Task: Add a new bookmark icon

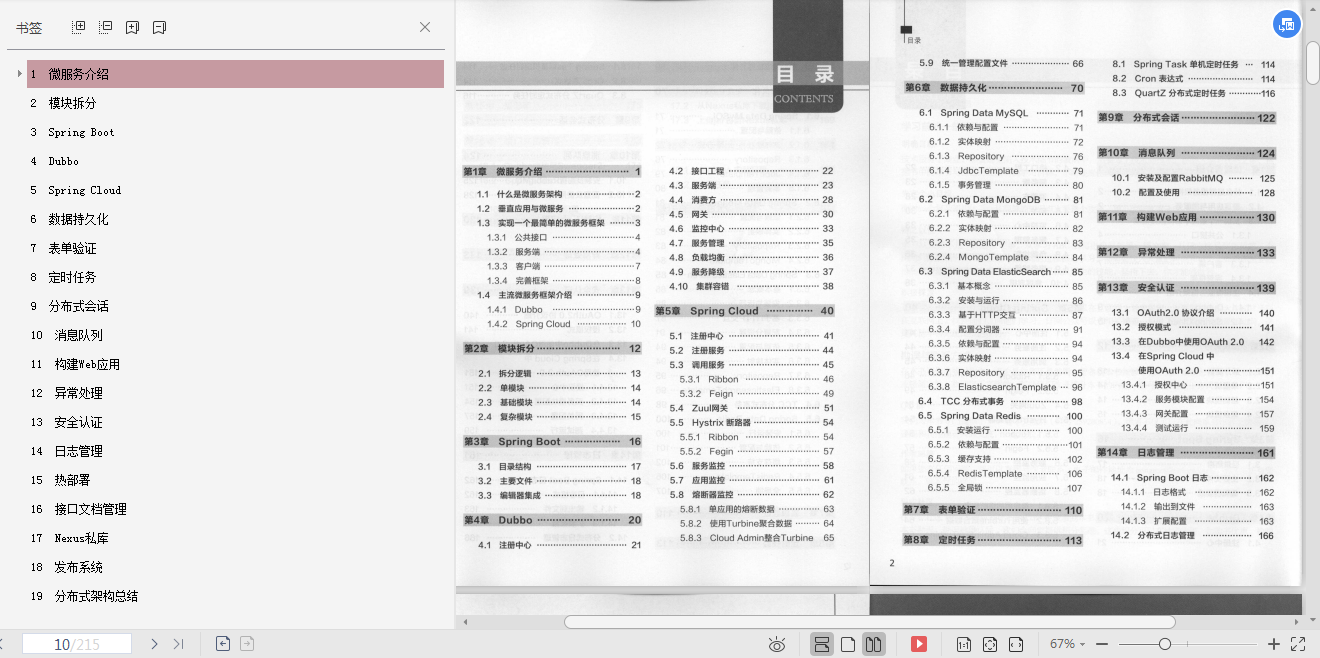Action: [132, 27]
